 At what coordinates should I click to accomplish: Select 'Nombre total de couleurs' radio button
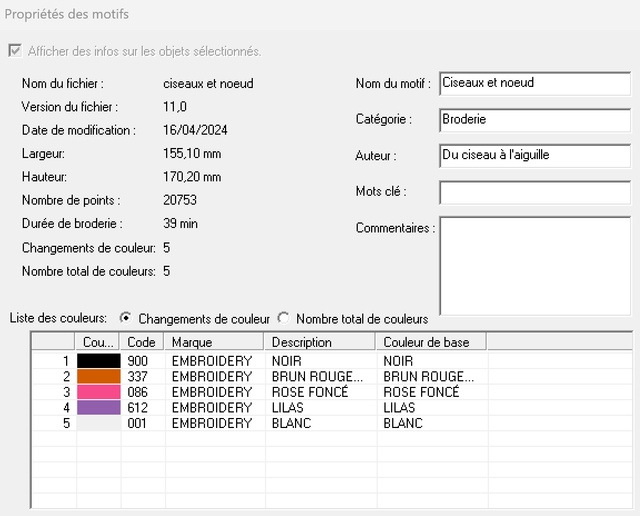point(284,318)
